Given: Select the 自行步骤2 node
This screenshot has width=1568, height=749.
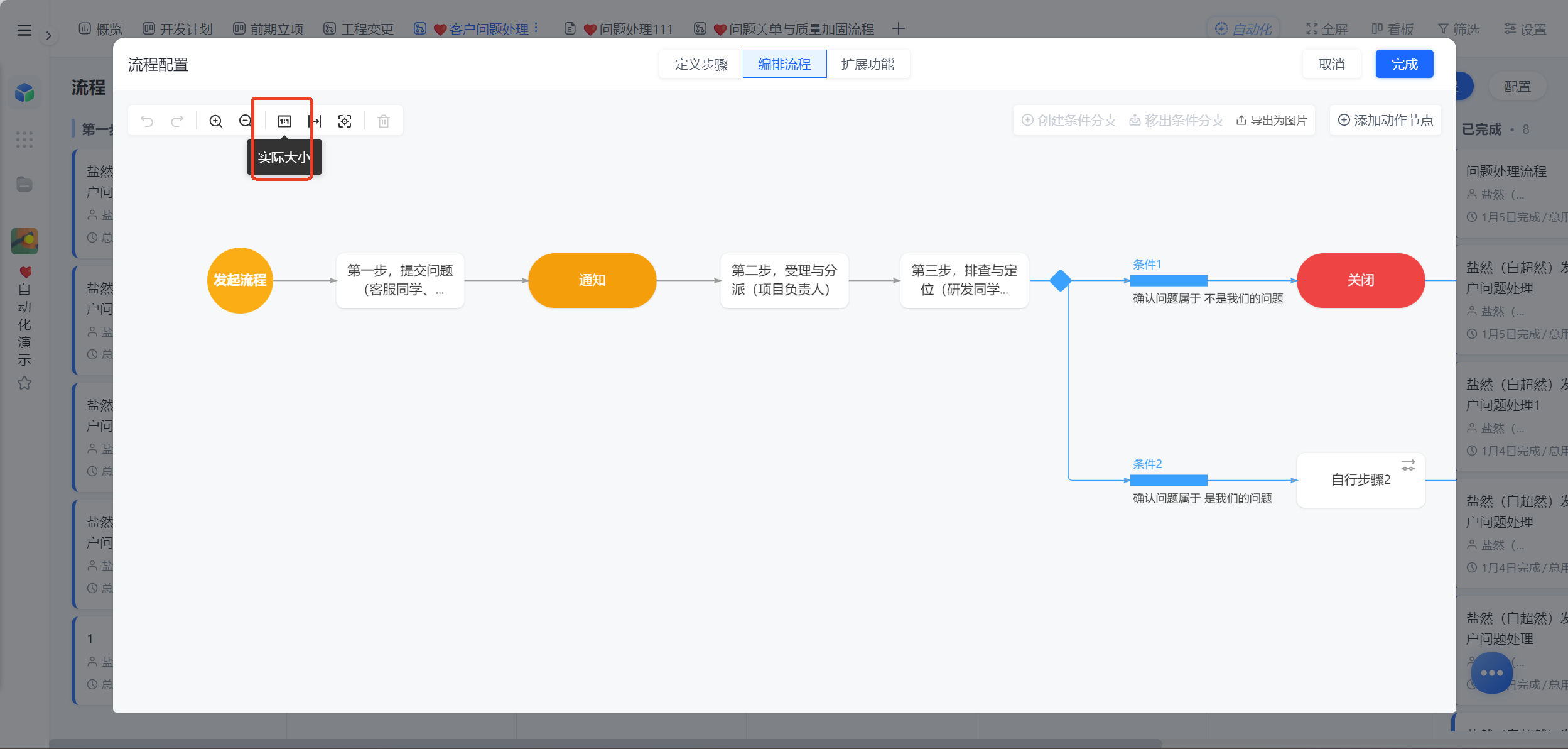Looking at the screenshot, I should coord(1361,480).
